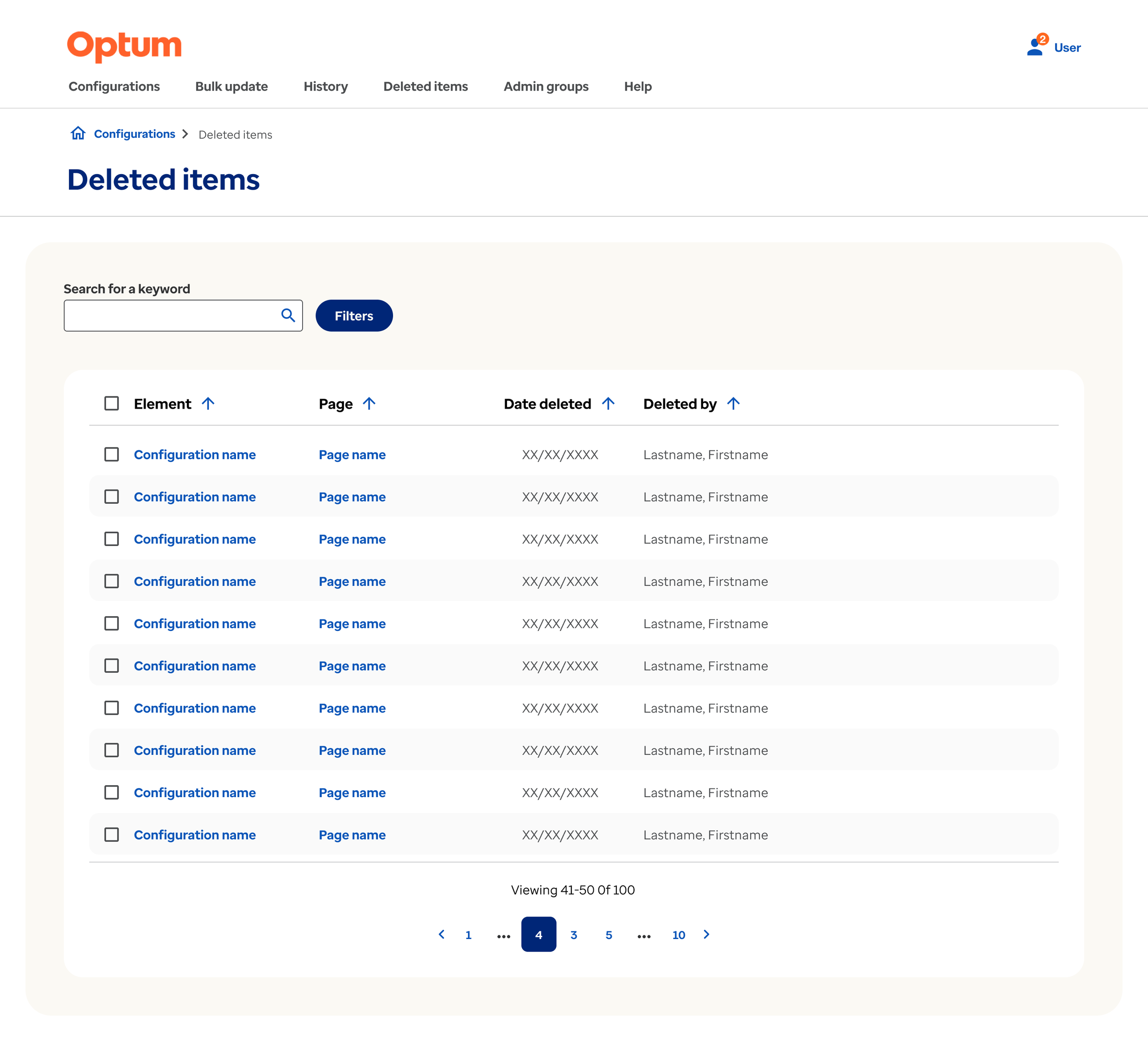Open the Admin groups menu item
The width and height of the screenshot is (1148, 1041).
click(546, 87)
